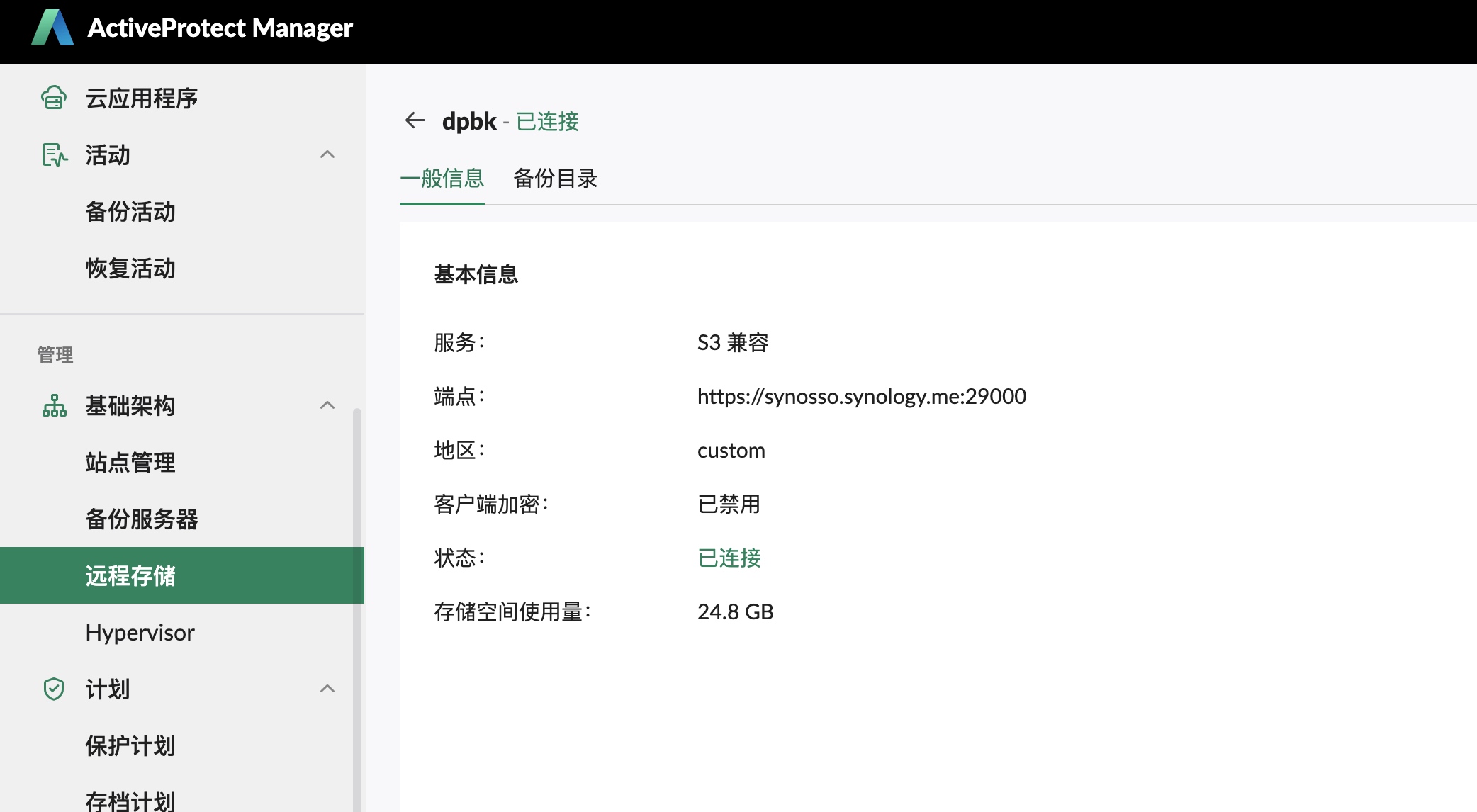Open the Hypervisor page
This screenshot has width=1477, height=812.
140,632
